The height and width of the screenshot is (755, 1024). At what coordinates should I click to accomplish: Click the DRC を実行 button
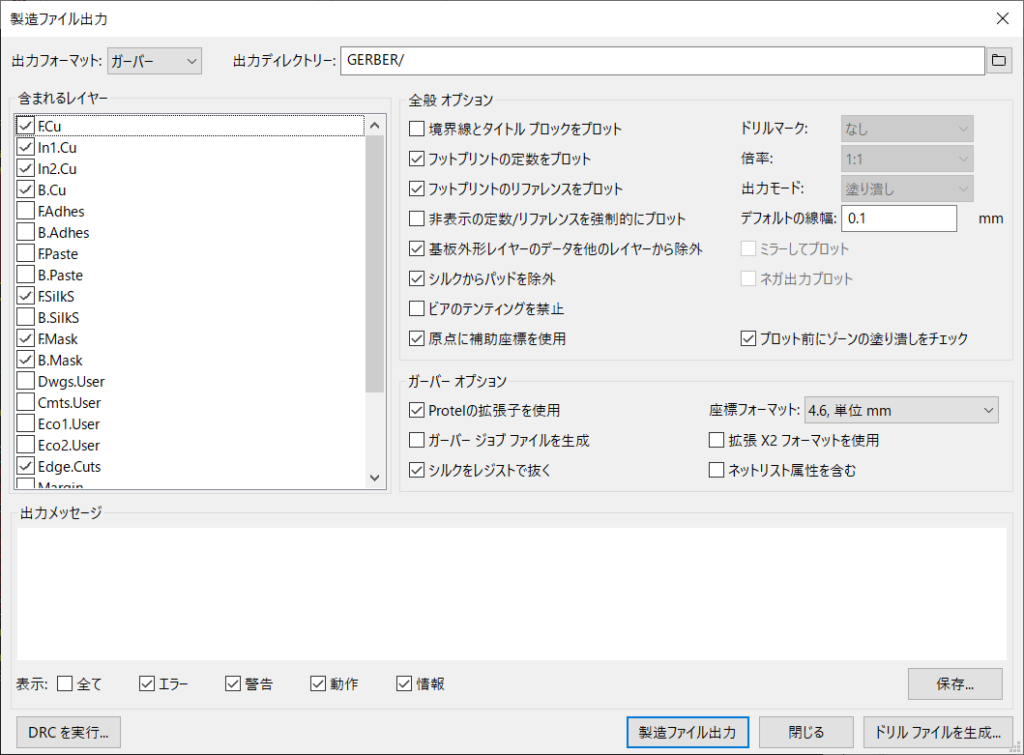[x=69, y=732]
